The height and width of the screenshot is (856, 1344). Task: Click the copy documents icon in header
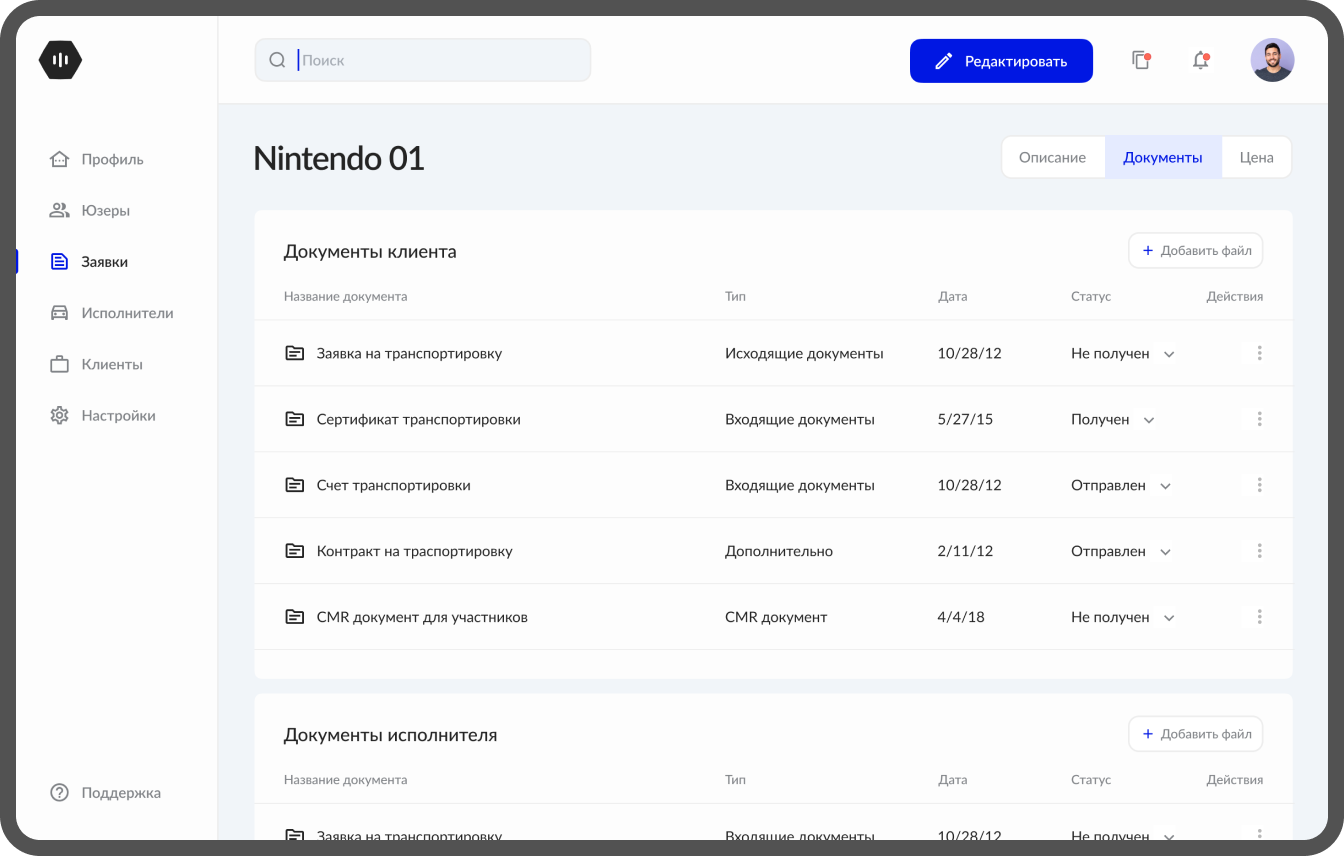(1140, 61)
